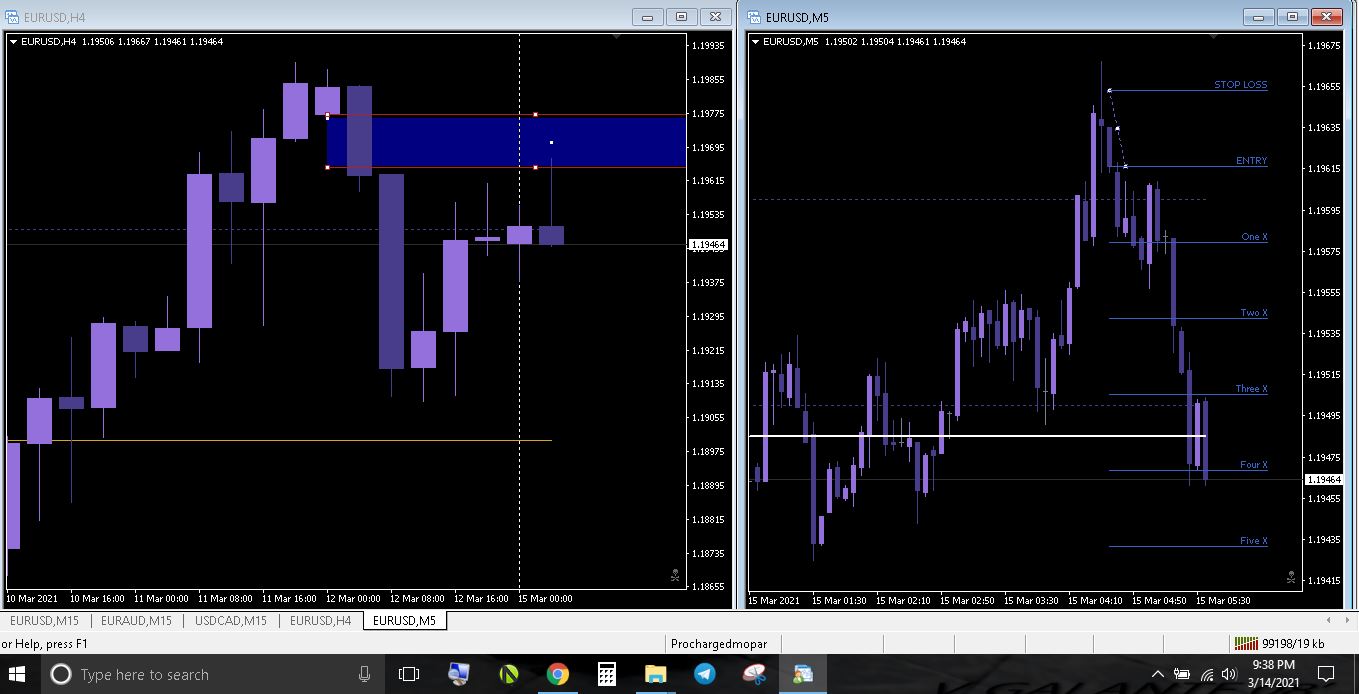The height and width of the screenshot is (694, 1359).
Task: Click the ENTRY label on M5 chart
Action: point(1251,161)
